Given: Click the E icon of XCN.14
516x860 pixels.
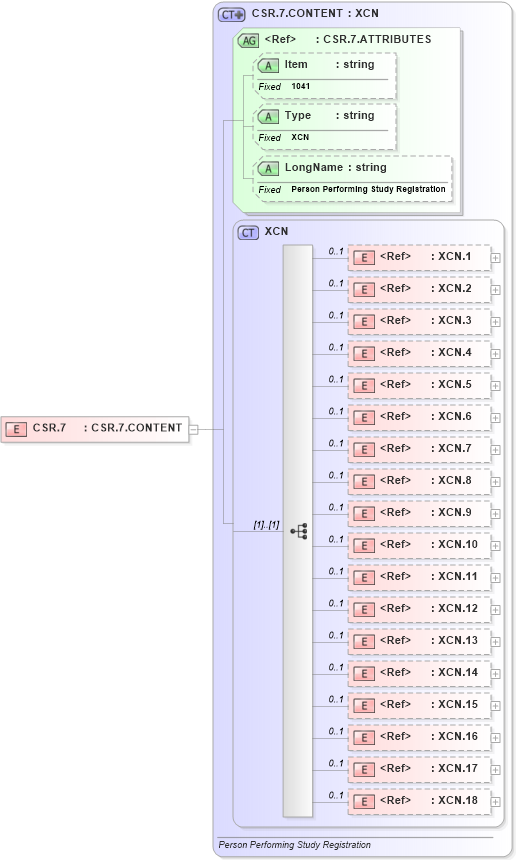Looking at the screenshot, I should point(364,674).
